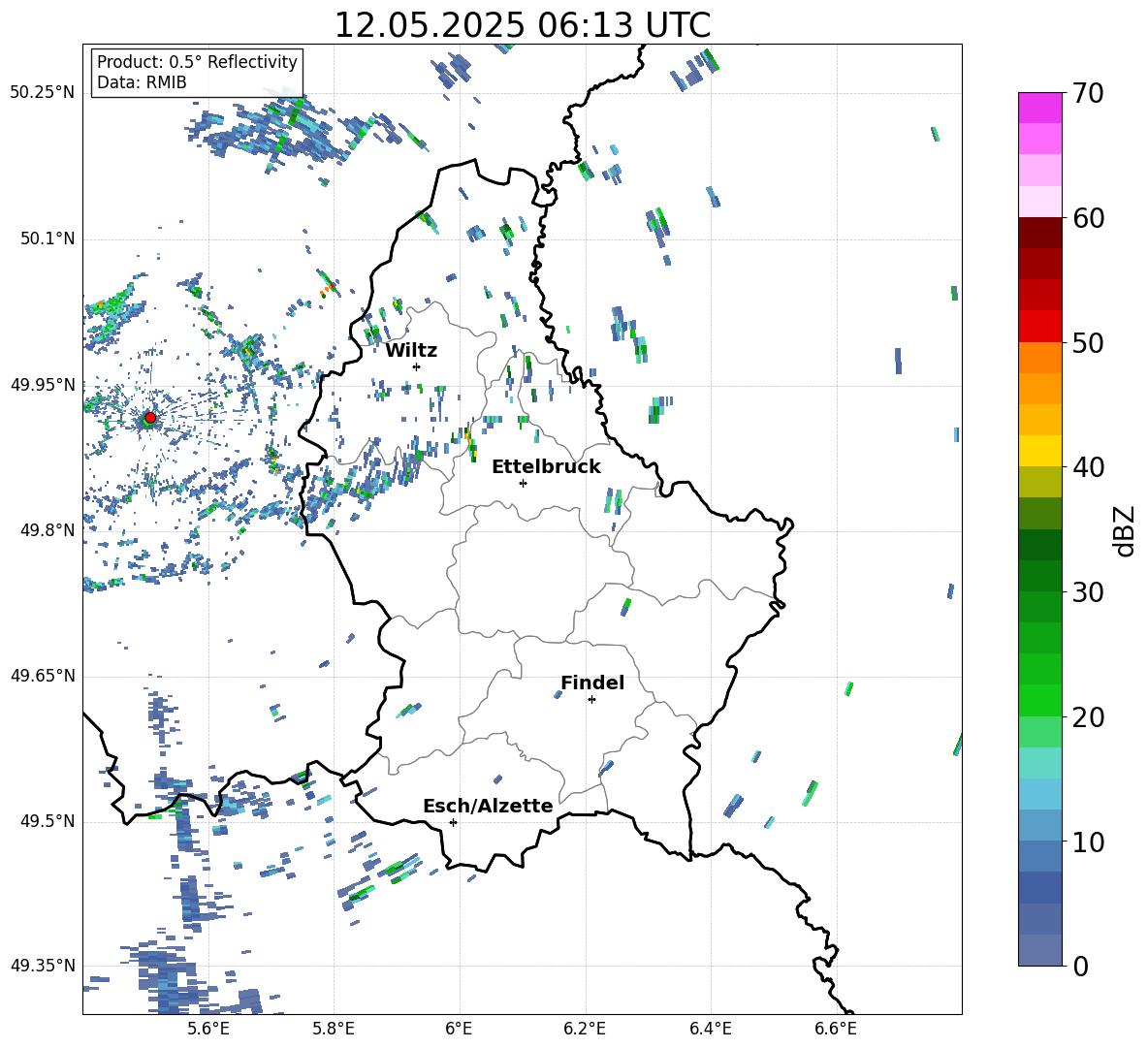
Task: Click the cross marker below Findel
Action: click(x=591, y=700)
